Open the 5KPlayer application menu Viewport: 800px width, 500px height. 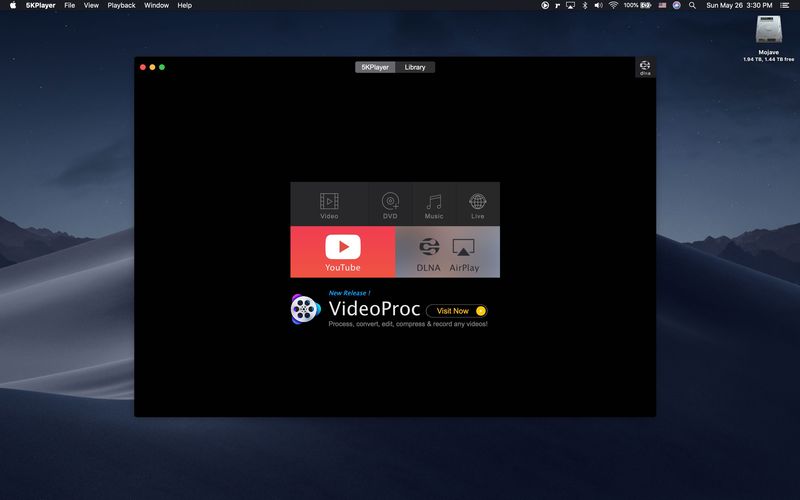40,5
